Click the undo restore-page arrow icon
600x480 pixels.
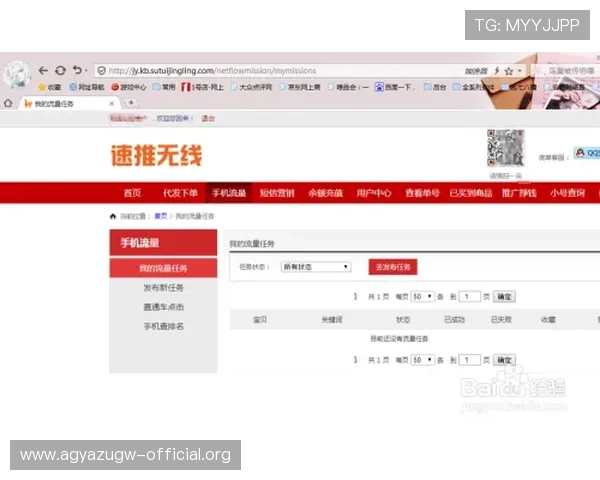(x=77, y=70)
